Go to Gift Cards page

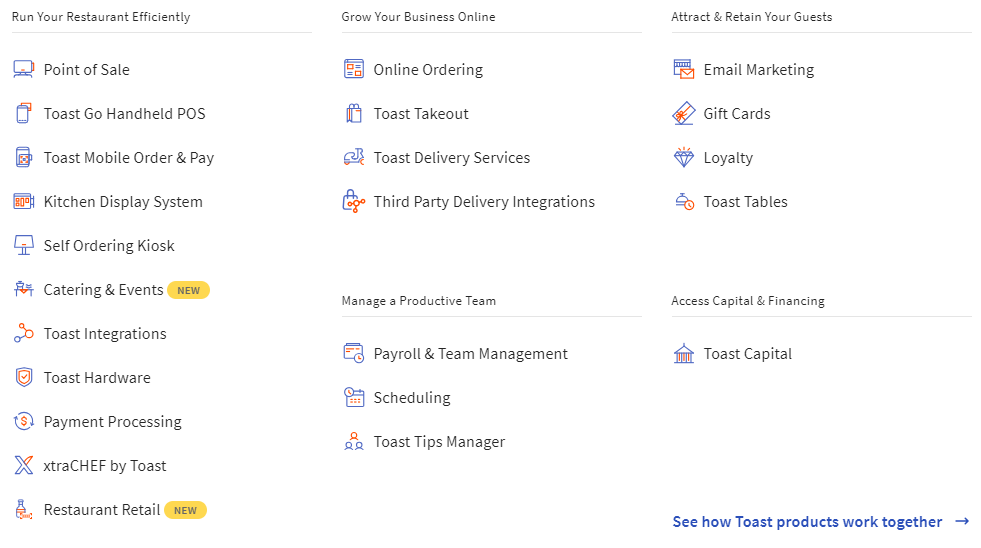[x=737, y=114]
